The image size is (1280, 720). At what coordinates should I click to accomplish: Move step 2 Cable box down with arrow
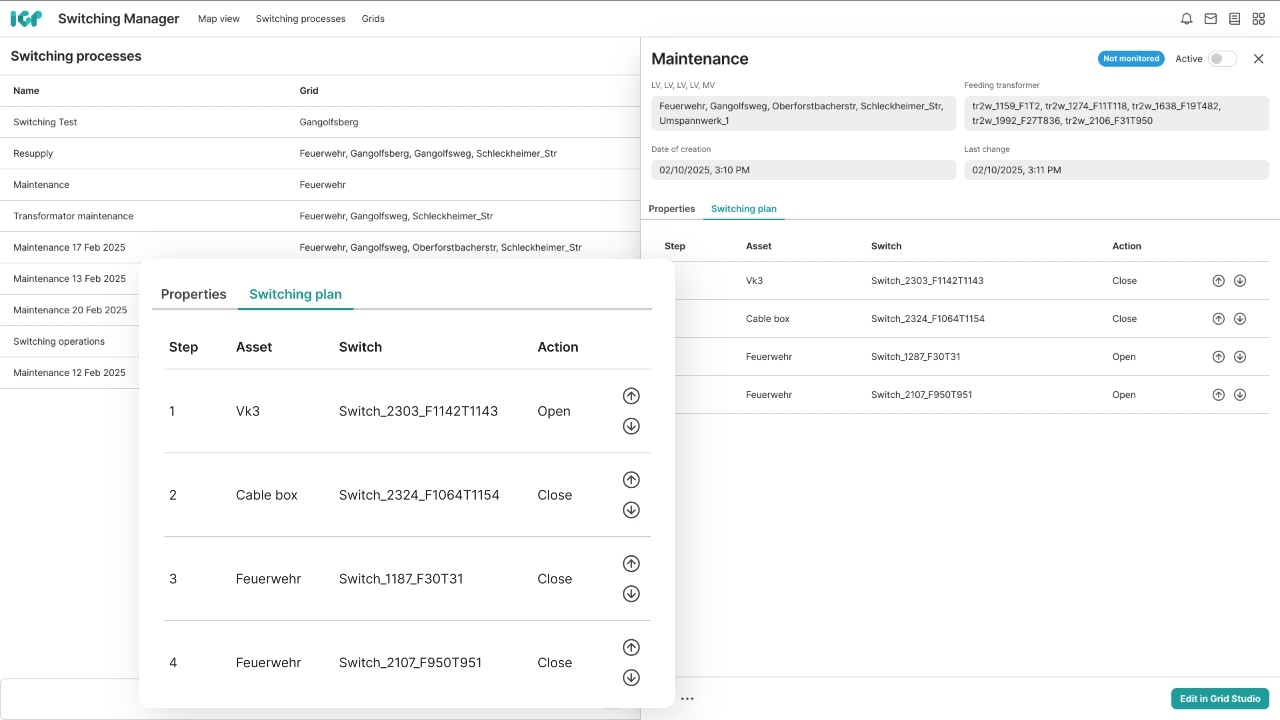[631, 509]
